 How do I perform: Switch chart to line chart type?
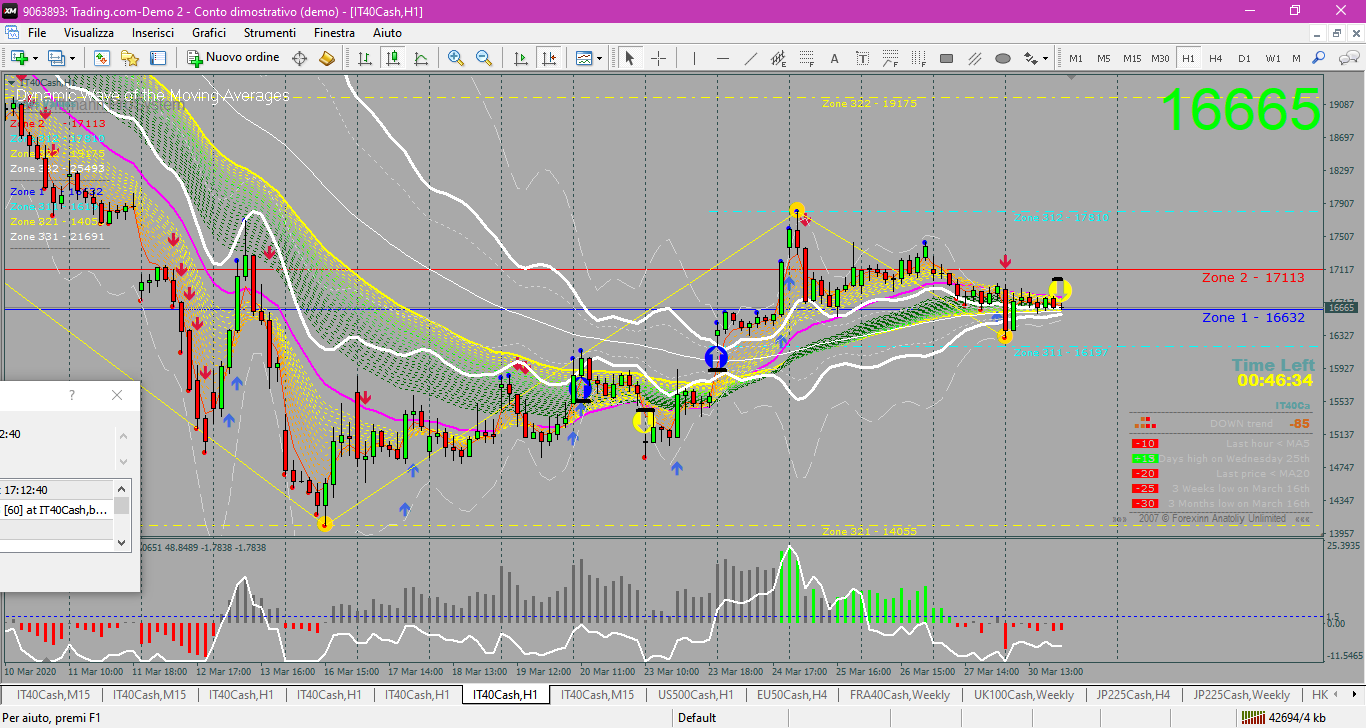[x=421, y=58]
